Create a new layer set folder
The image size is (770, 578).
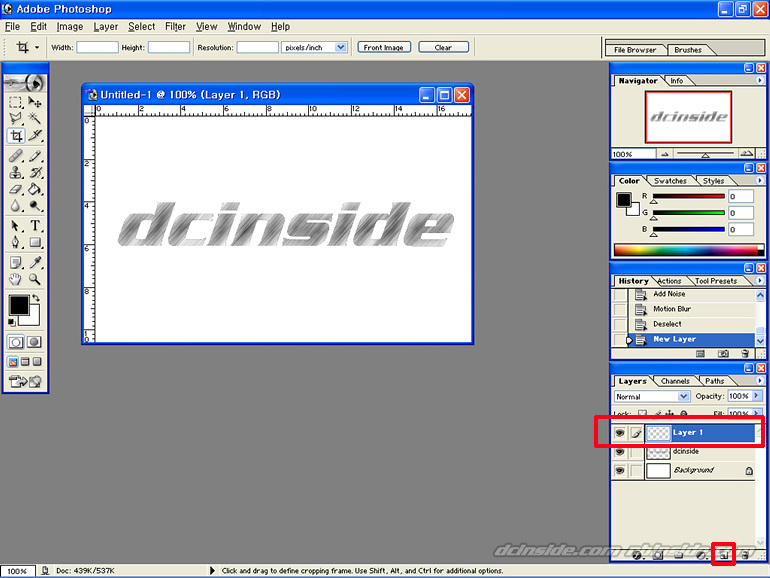click(x=679, y=555)
